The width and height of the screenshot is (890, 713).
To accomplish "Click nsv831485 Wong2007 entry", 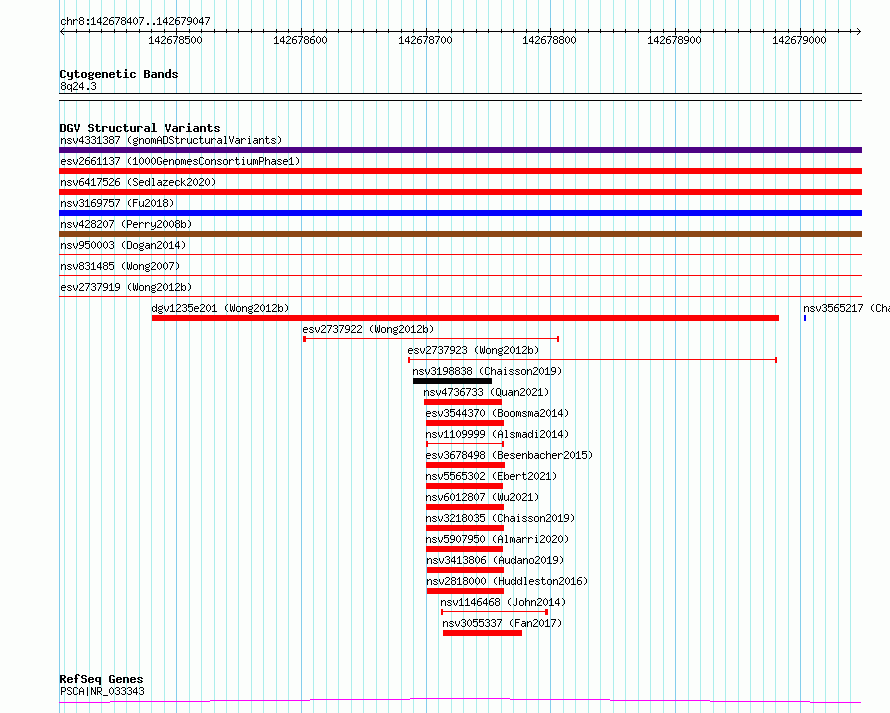I will [120, 266].
